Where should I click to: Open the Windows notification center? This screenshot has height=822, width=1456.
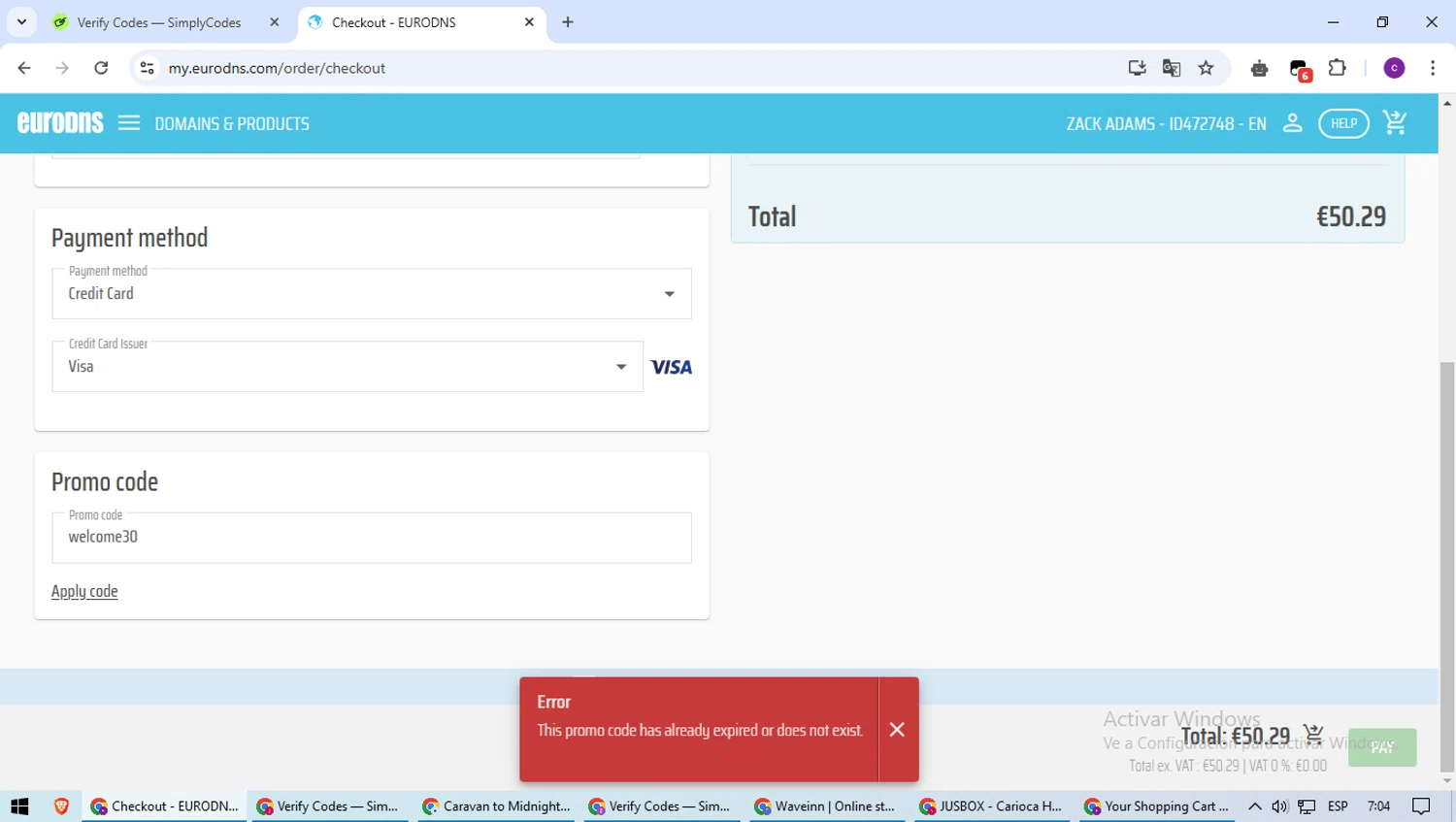[x=1421, y=806]
